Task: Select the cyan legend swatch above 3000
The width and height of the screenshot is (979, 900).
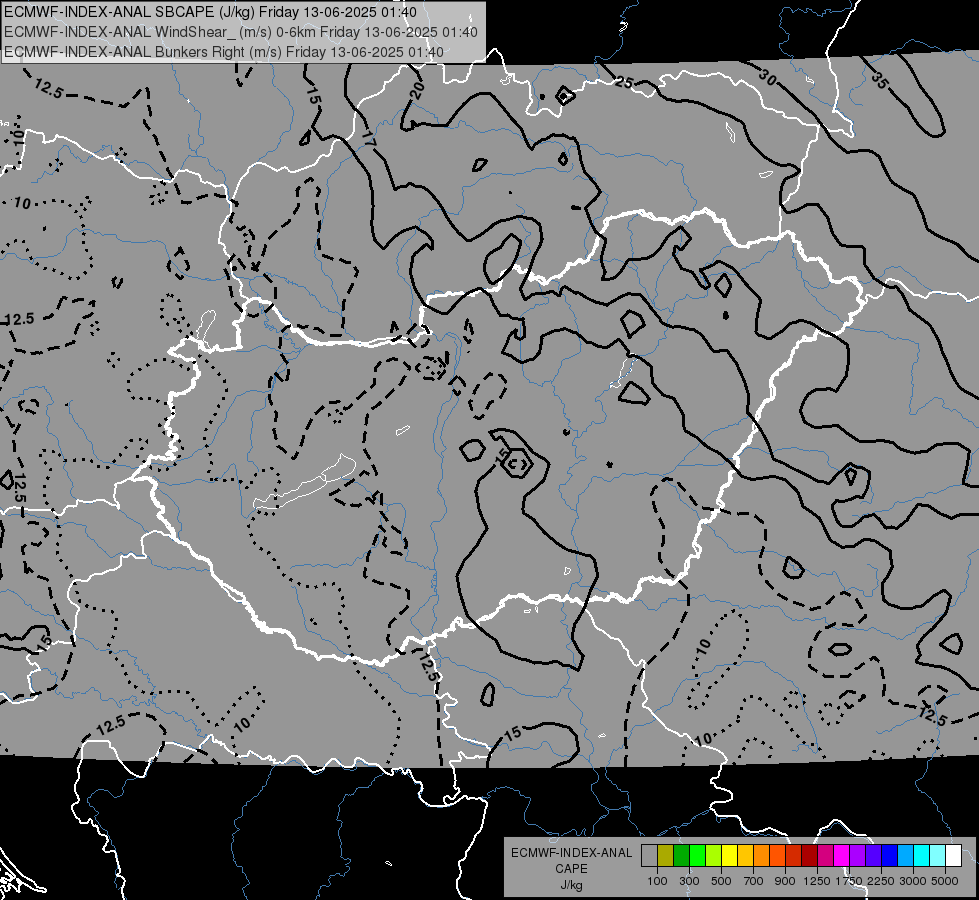Action: [x=922, y=856]
